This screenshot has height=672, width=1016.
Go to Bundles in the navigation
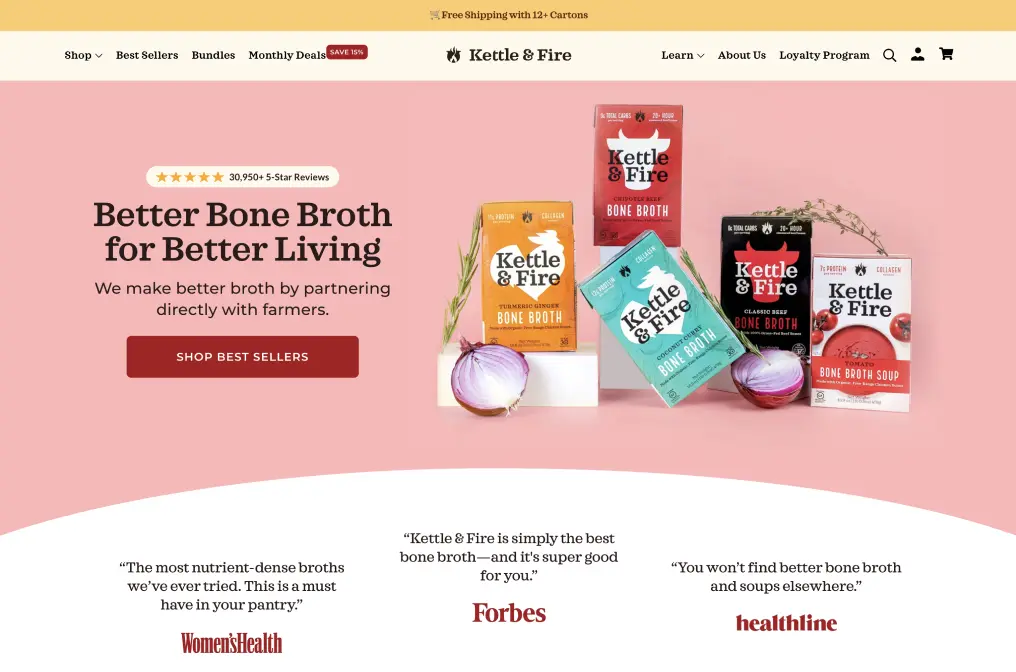(213, 55)
